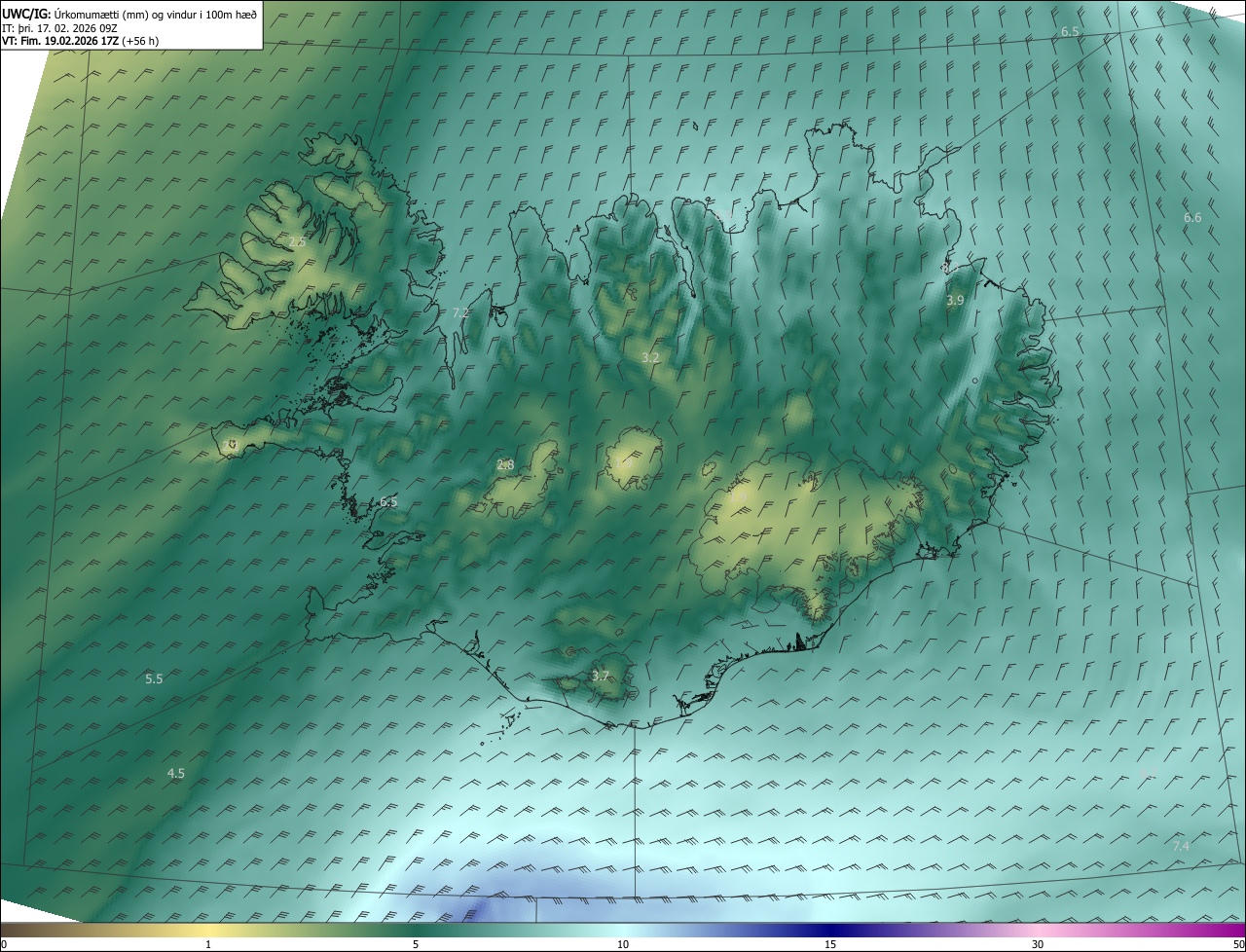Click the 5 tick on the color scale
This screenshot has height=952, width=1246.
coord(416,944)
